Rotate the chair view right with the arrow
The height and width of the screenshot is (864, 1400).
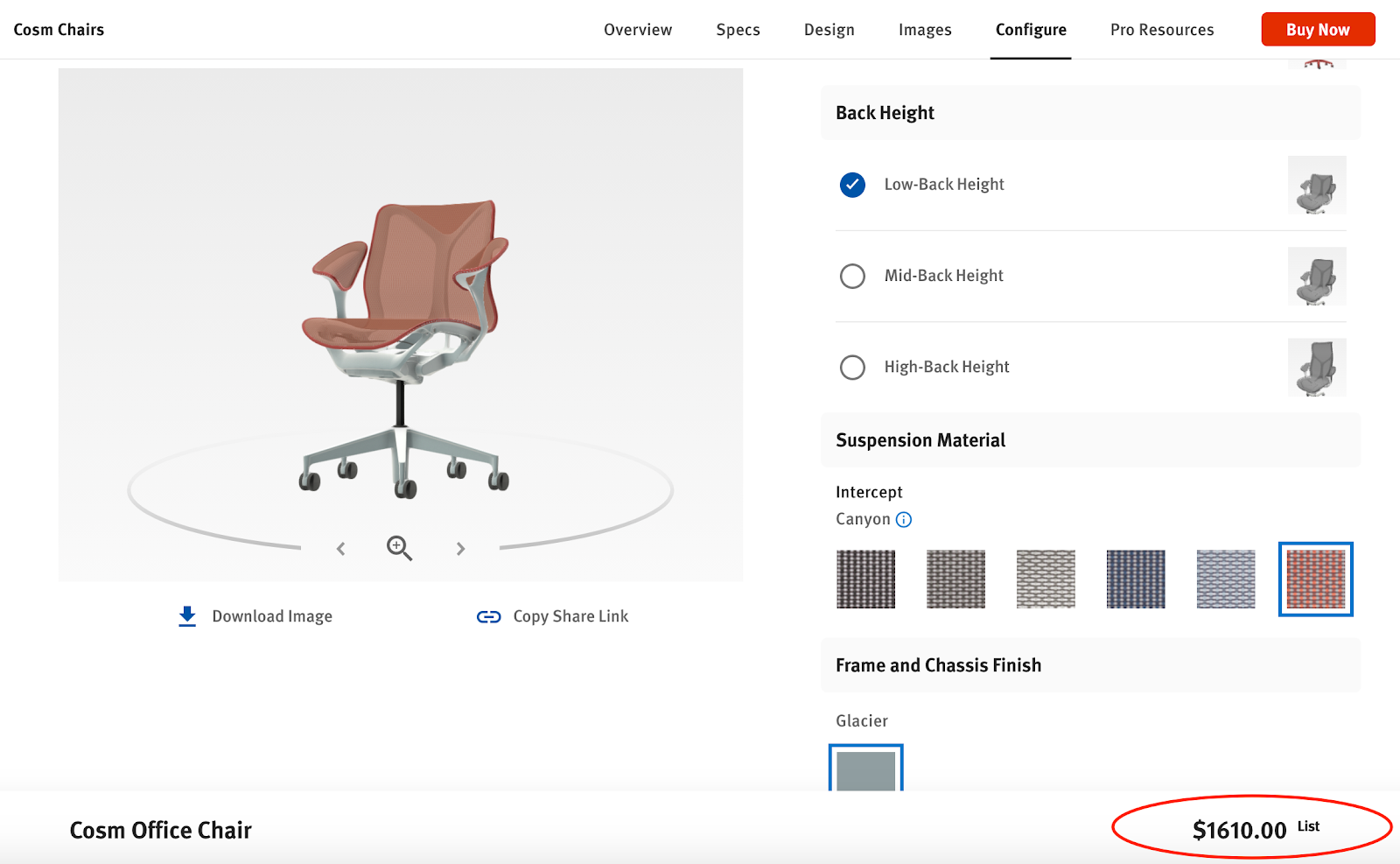pos(460,549)
